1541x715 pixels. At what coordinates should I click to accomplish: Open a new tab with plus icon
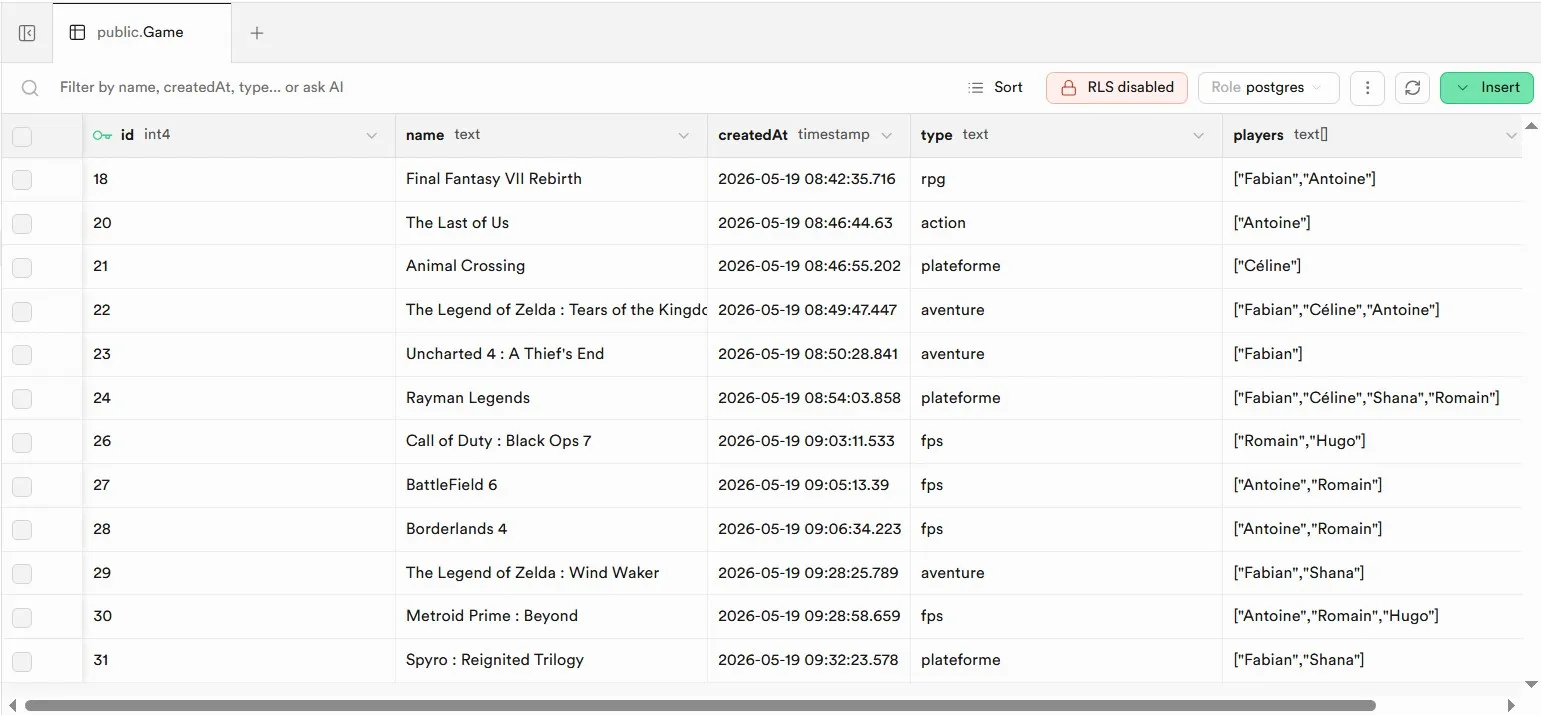tap(257, 33)
